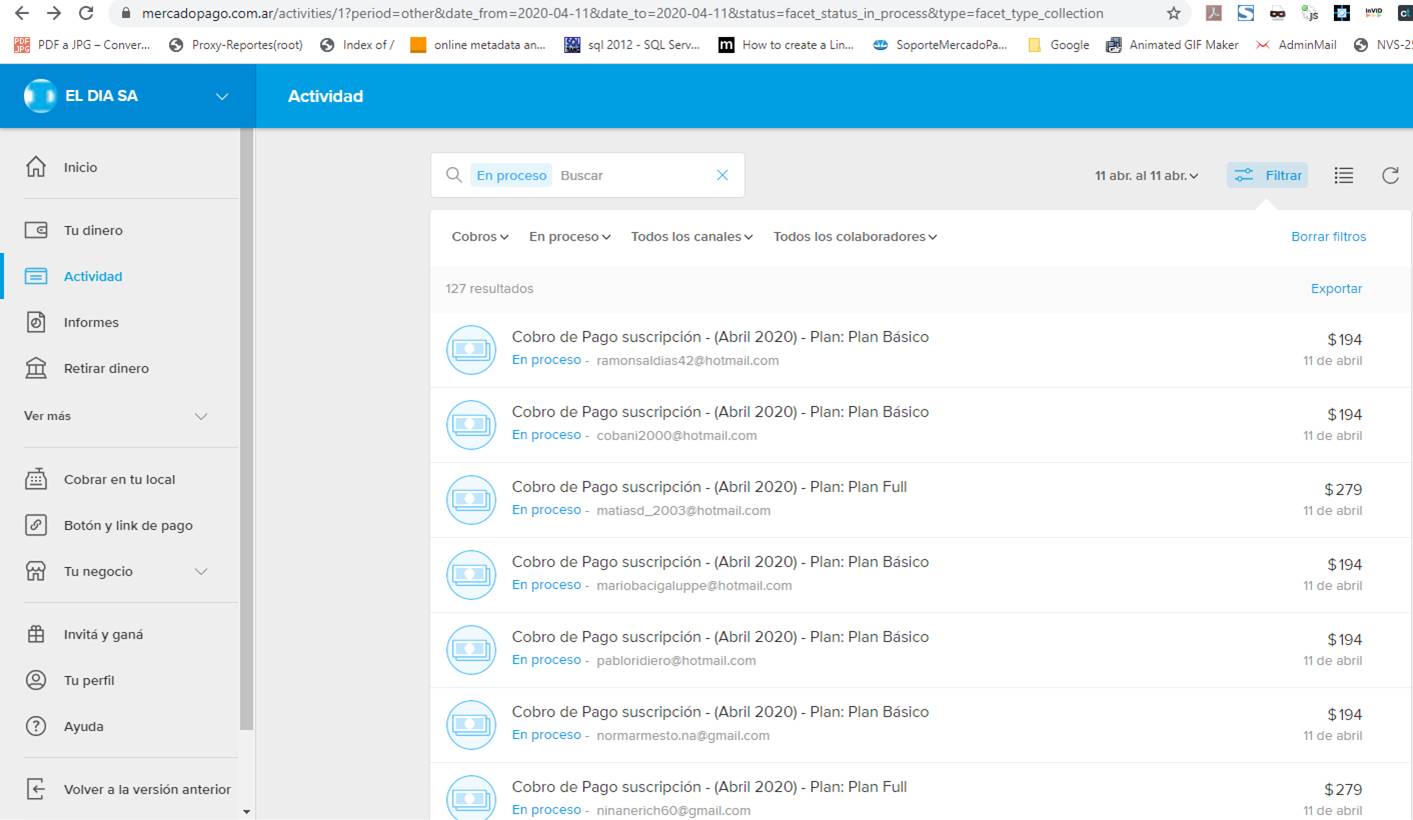The height and width of the screenshot is (820, 1413).
Task: Switch to list view icon near Filtrar
Action: pos(1343,176)
